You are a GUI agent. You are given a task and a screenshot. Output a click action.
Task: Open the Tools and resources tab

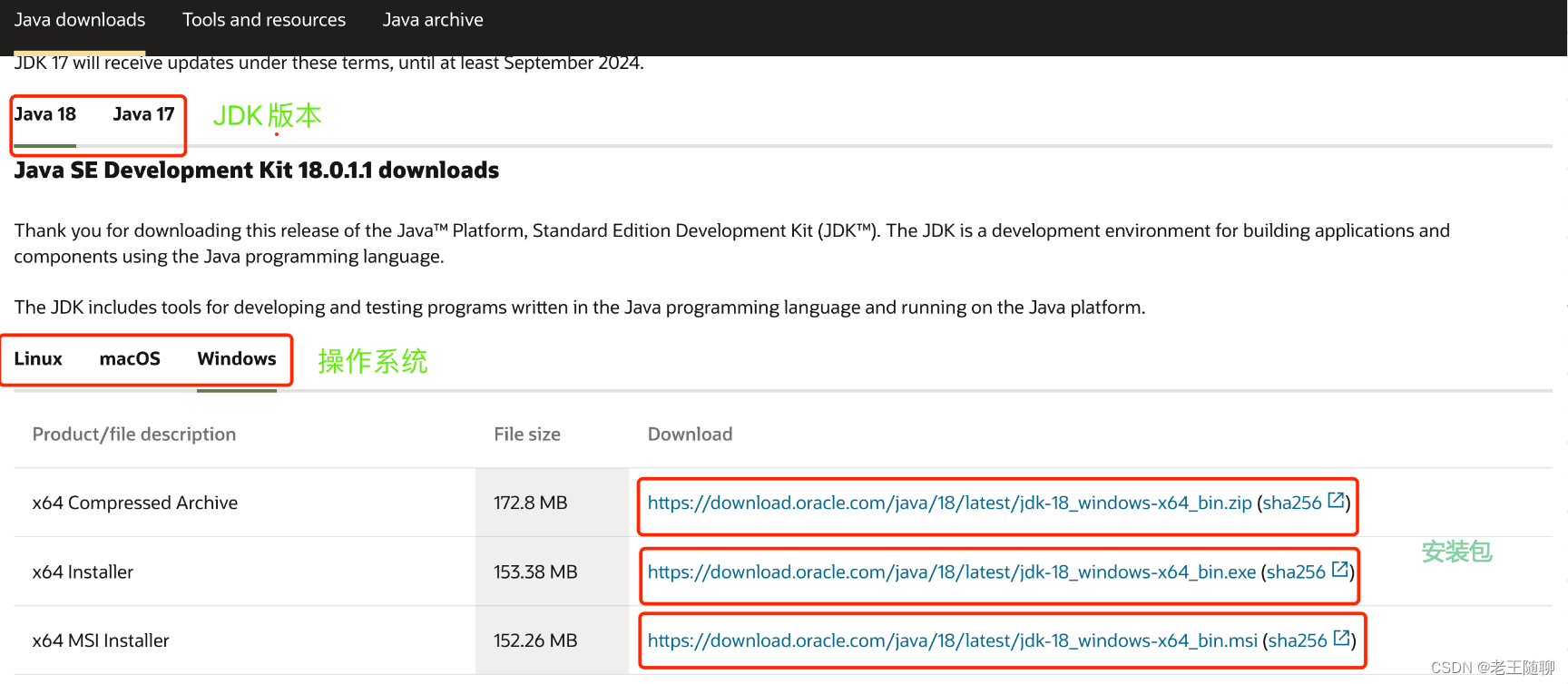(264, 20)
